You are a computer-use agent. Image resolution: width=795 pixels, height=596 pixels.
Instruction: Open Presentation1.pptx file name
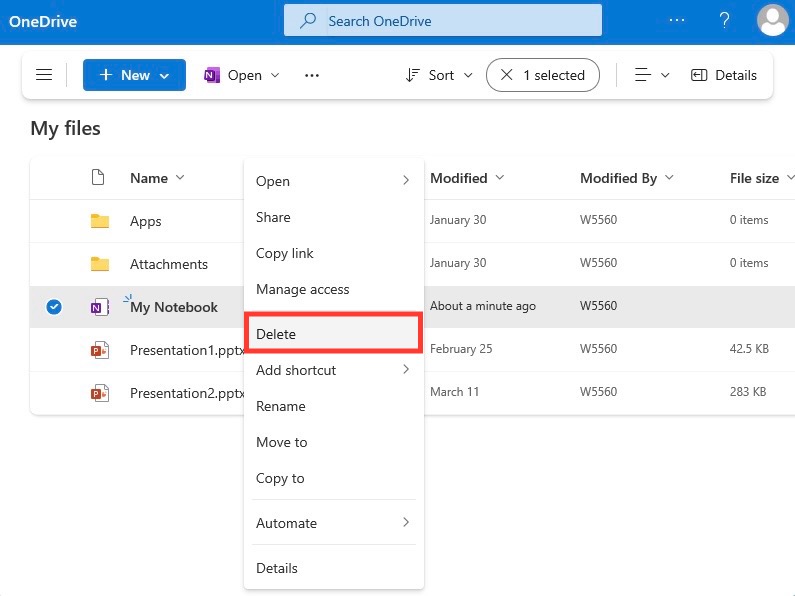tap(187, 350)
